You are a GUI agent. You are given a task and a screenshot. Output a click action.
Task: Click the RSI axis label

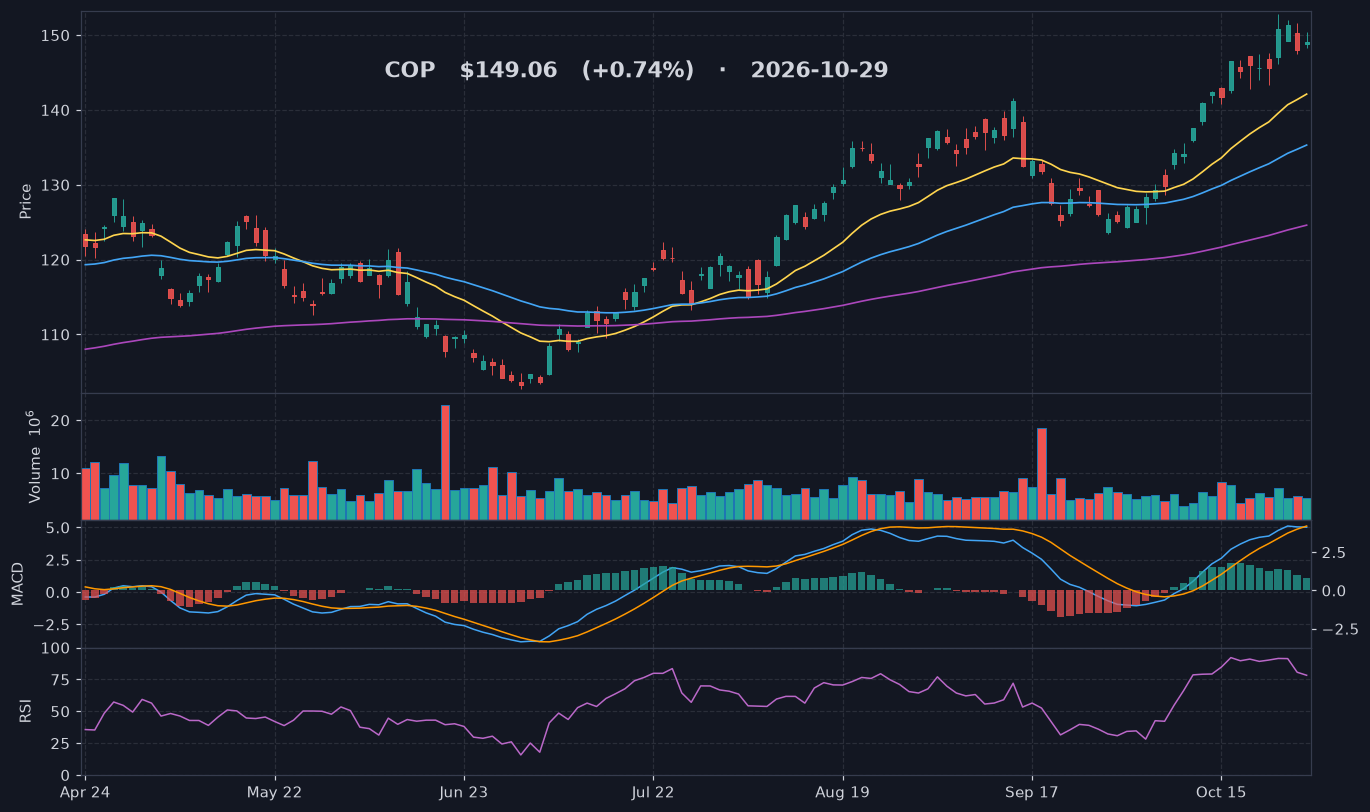(x=26, y=712)
